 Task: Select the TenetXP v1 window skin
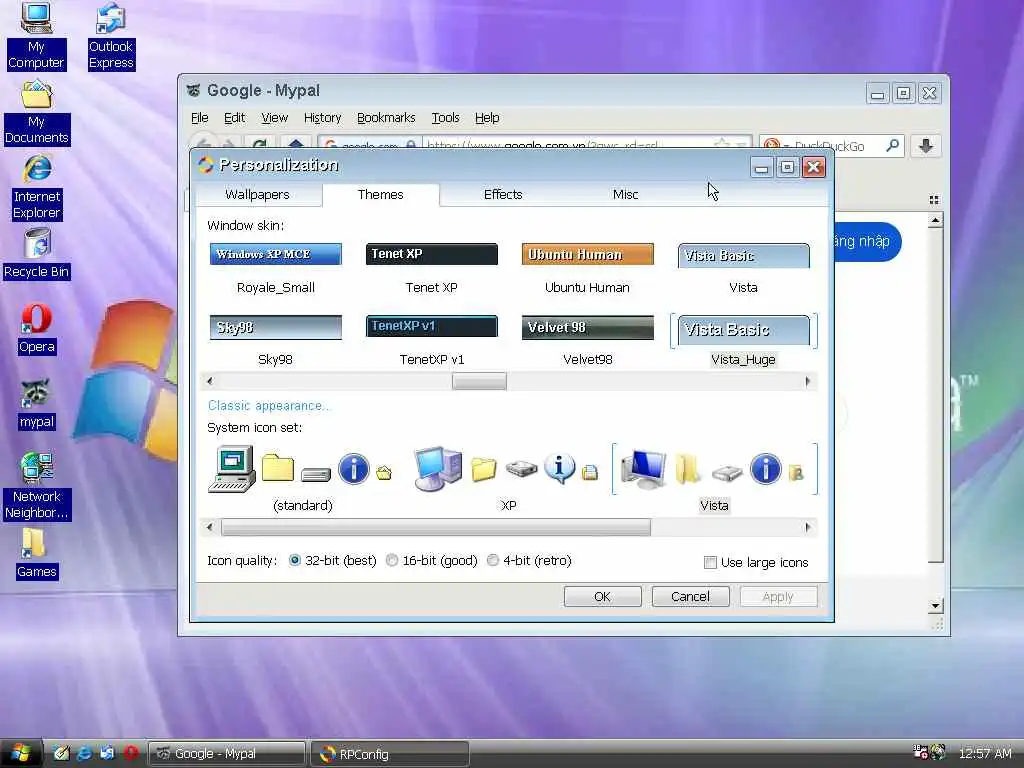(432, 340)
